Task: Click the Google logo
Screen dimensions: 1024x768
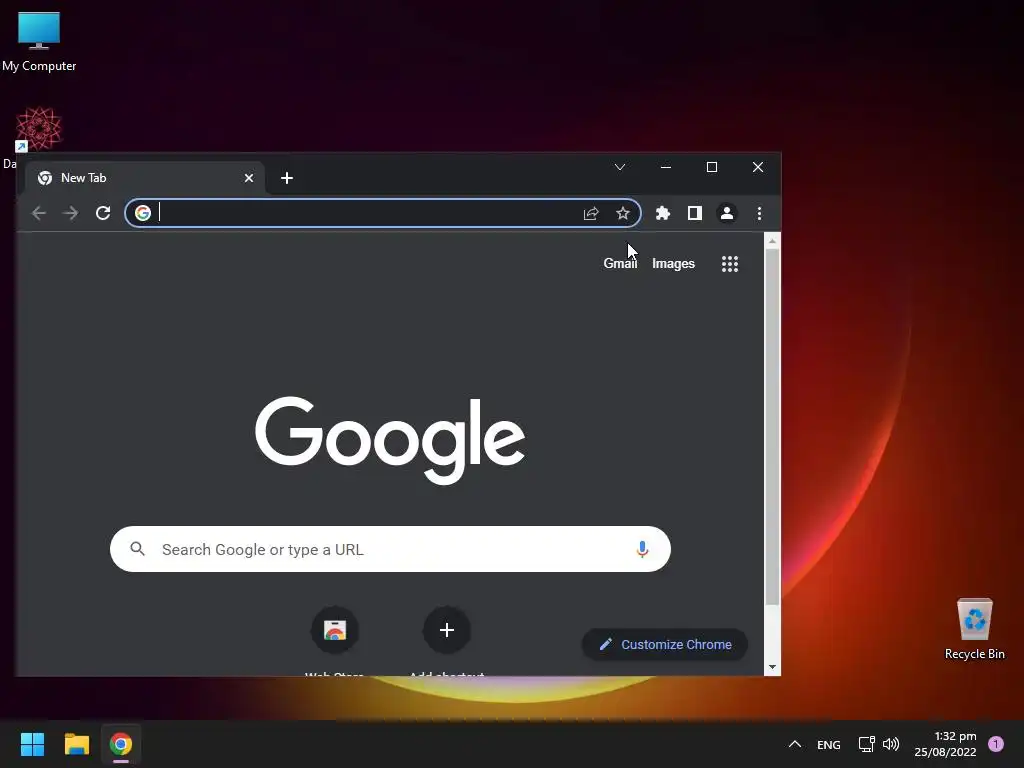Action: [390, 440]
